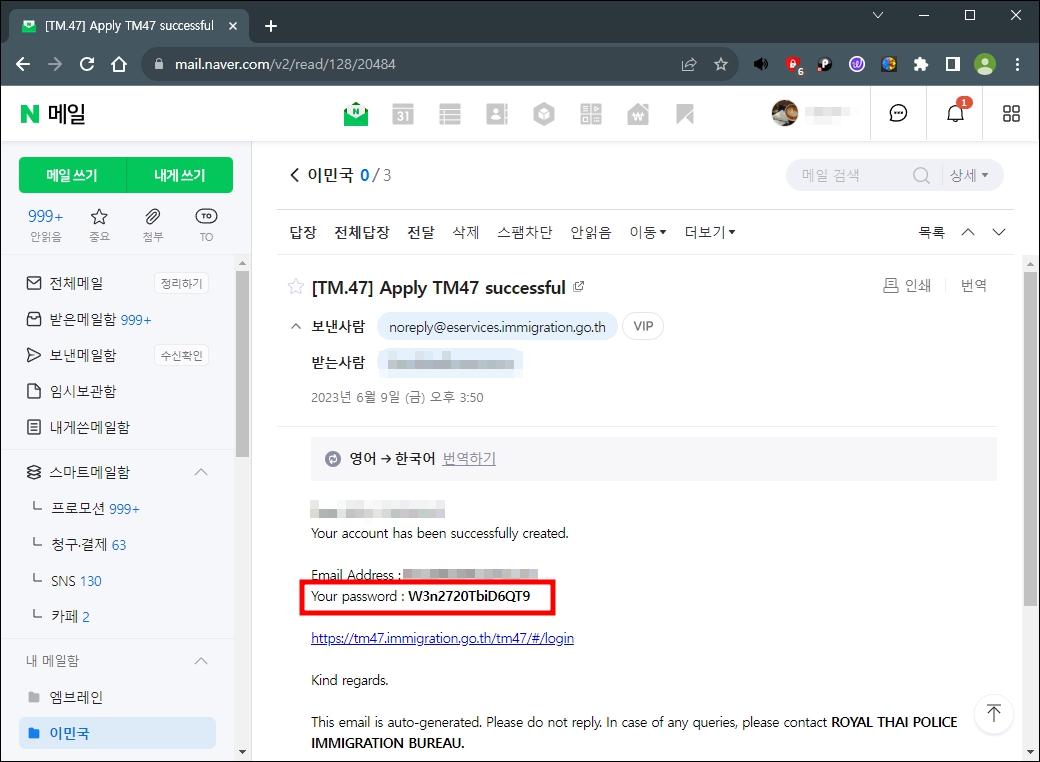Open the notifications bell icon

[954, 113]
